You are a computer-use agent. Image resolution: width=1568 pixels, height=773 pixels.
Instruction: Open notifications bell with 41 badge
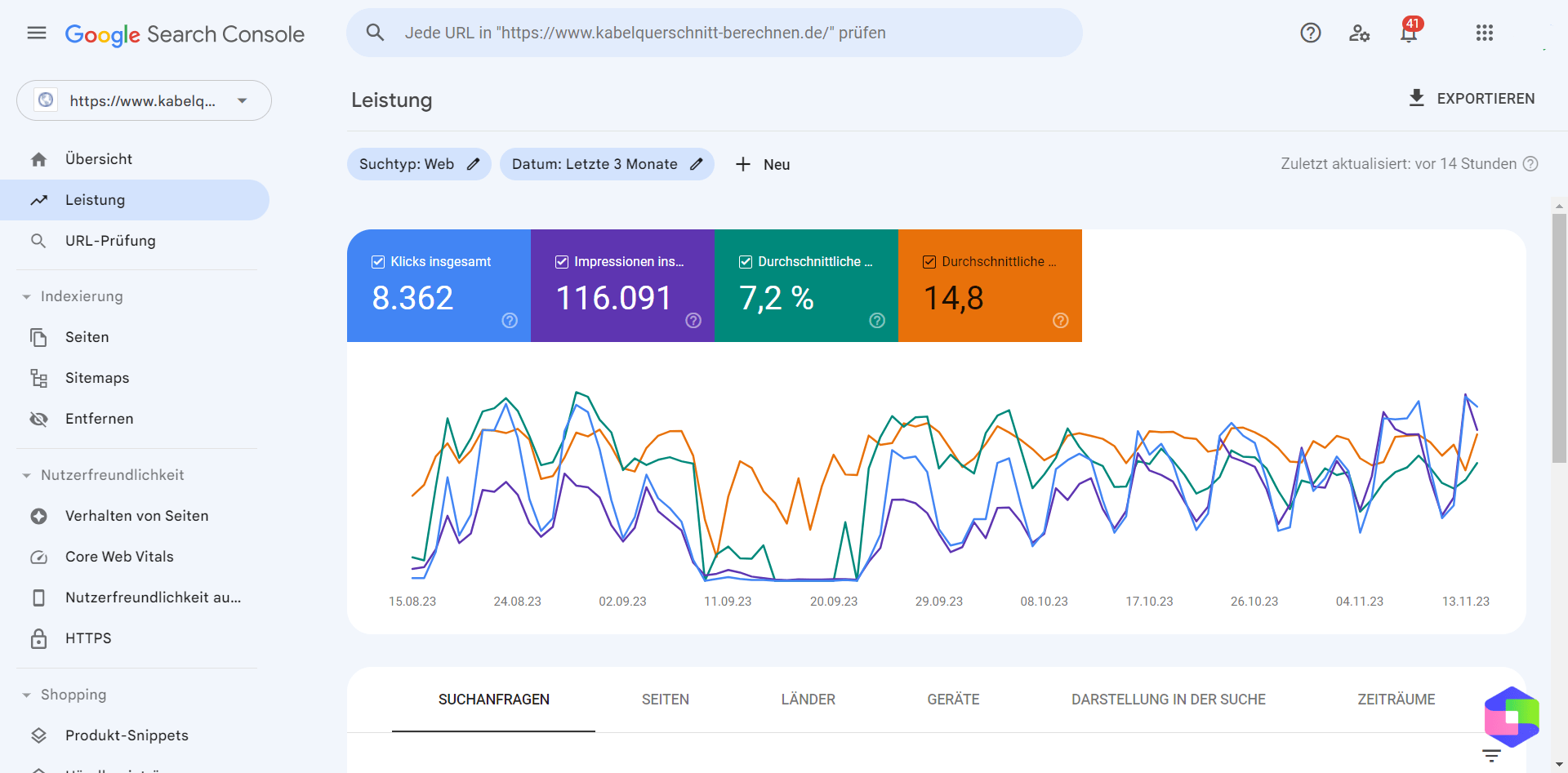(x=1410, y=31)
